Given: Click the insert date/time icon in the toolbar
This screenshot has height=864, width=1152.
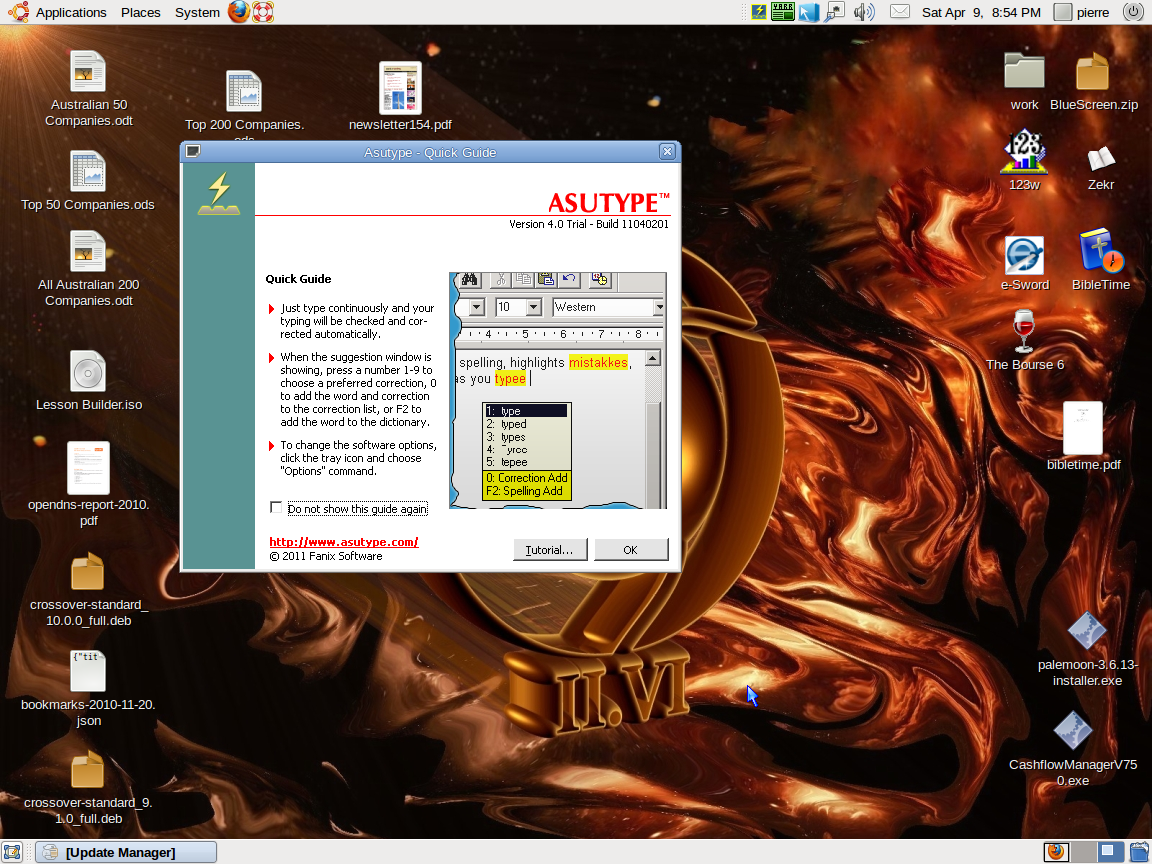Looking at the screenshot, I should pyautogui.click(x=599, y=279).
